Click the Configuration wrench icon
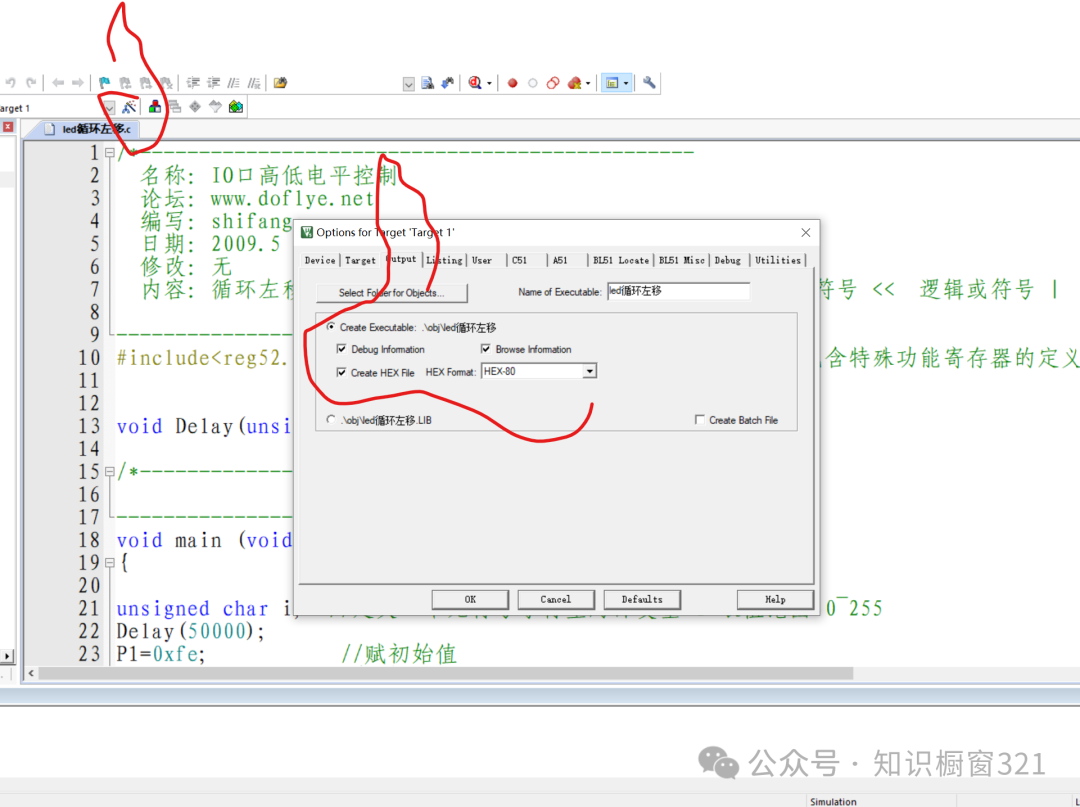 point(651,83)
